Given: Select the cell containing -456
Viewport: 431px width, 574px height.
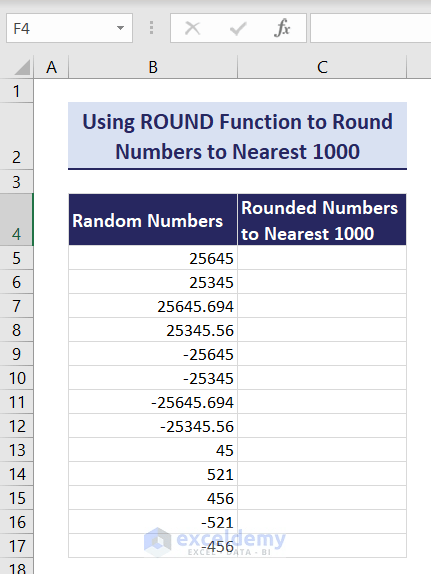Looking at the screenshot, I should point(153,546).
